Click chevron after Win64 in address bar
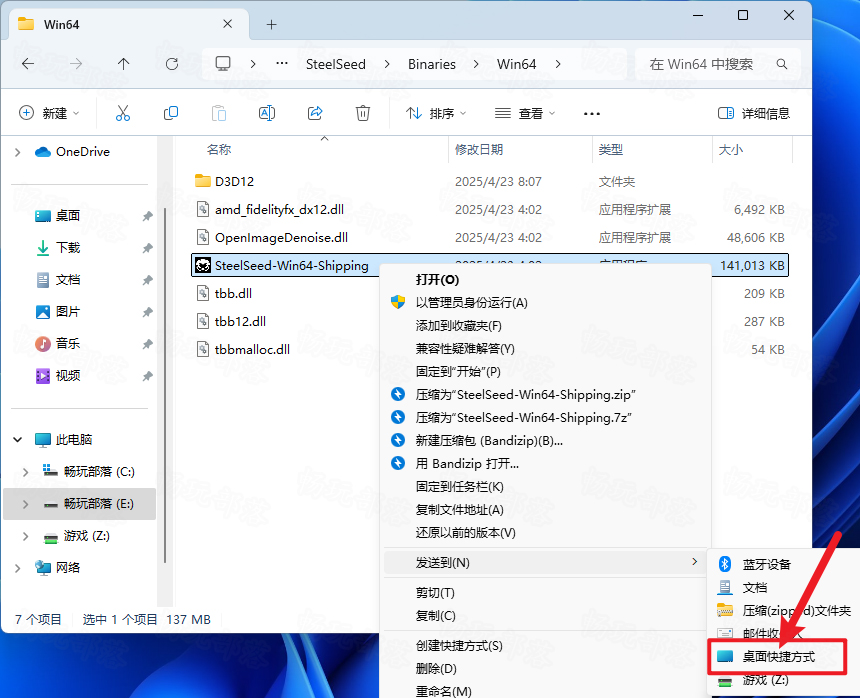860x698 pixels. point(558,64)
